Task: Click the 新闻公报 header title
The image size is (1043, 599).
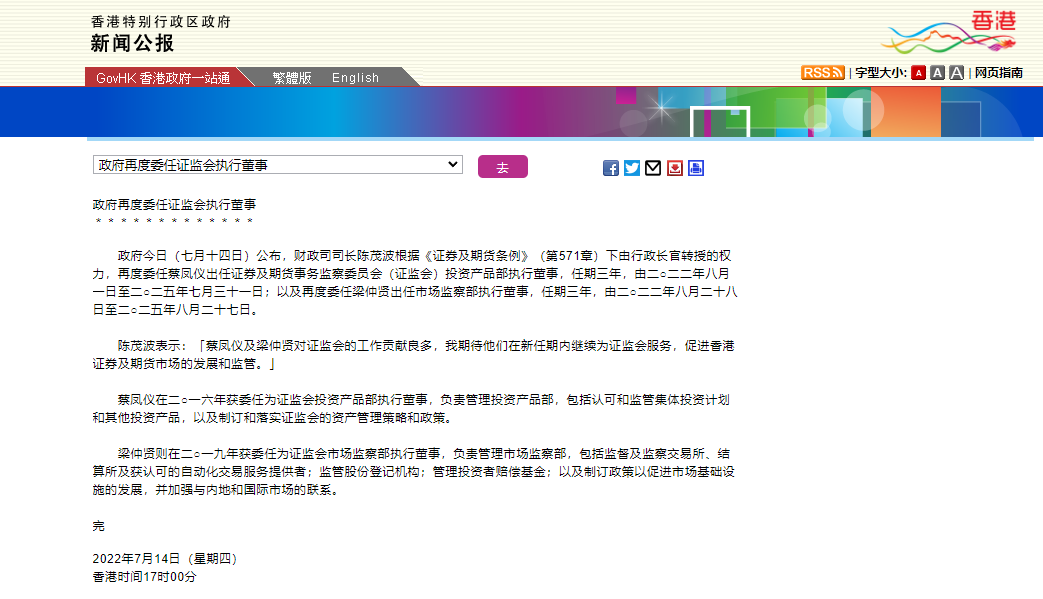Action: (x=132, y=44)
